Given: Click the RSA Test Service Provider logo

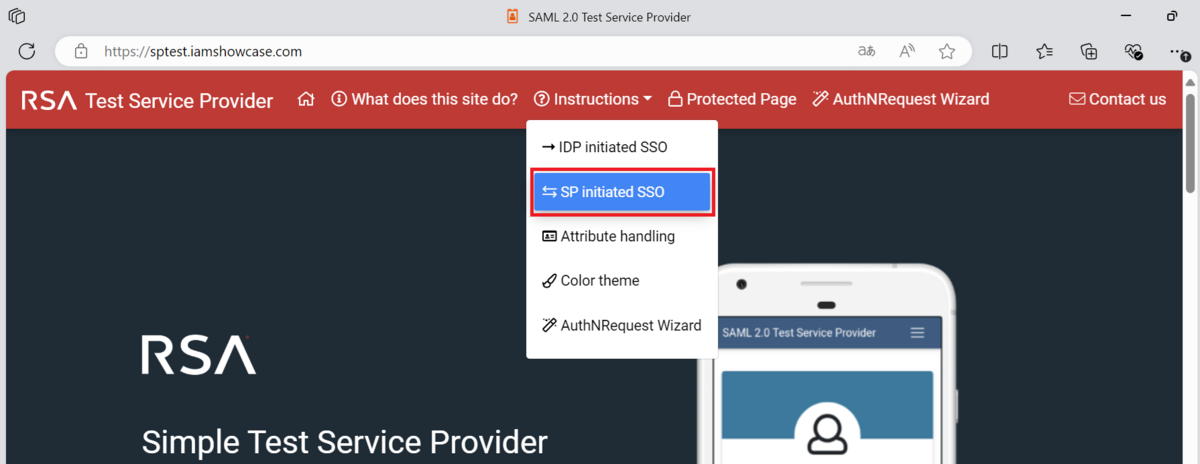Looking at the screenshot, I should (147, 100).
